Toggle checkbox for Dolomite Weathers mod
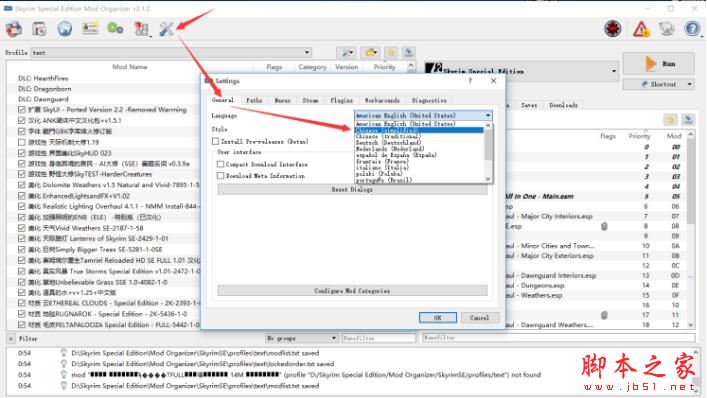 [x=22, y=185]
